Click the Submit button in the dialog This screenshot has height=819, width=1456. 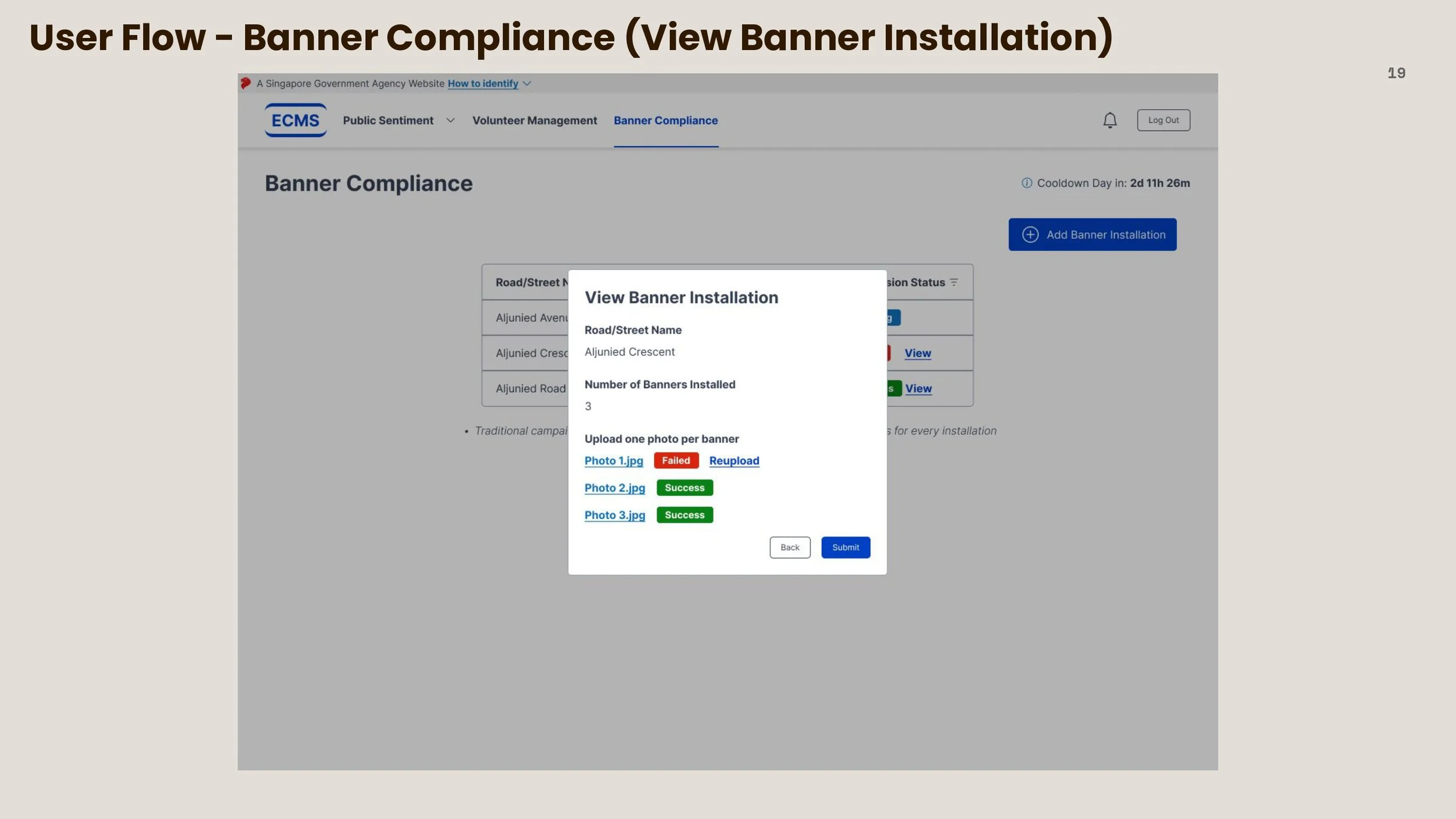tap(846, 547)
